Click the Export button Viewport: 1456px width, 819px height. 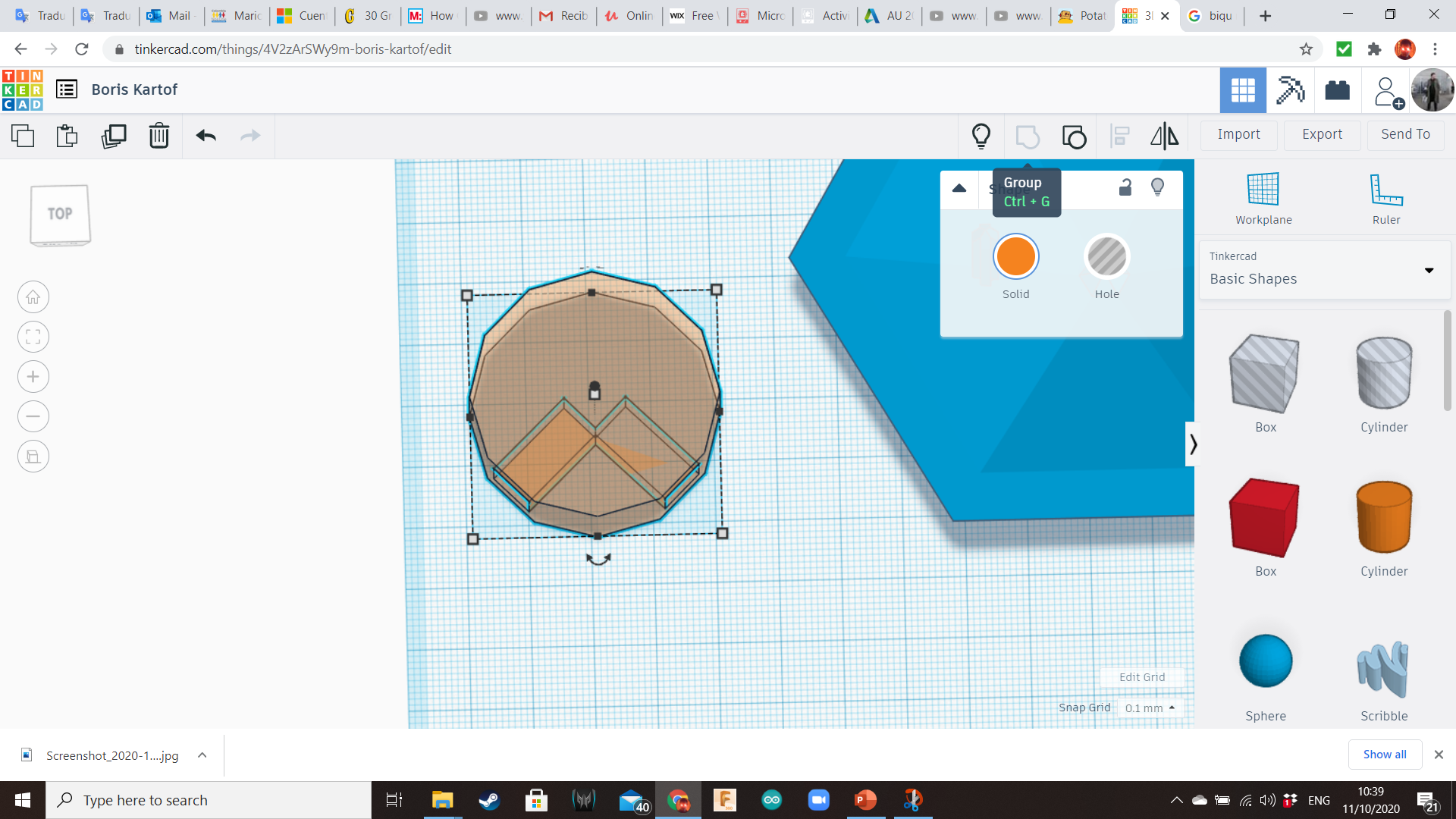pyautogui.click(x=1322, y=134)
